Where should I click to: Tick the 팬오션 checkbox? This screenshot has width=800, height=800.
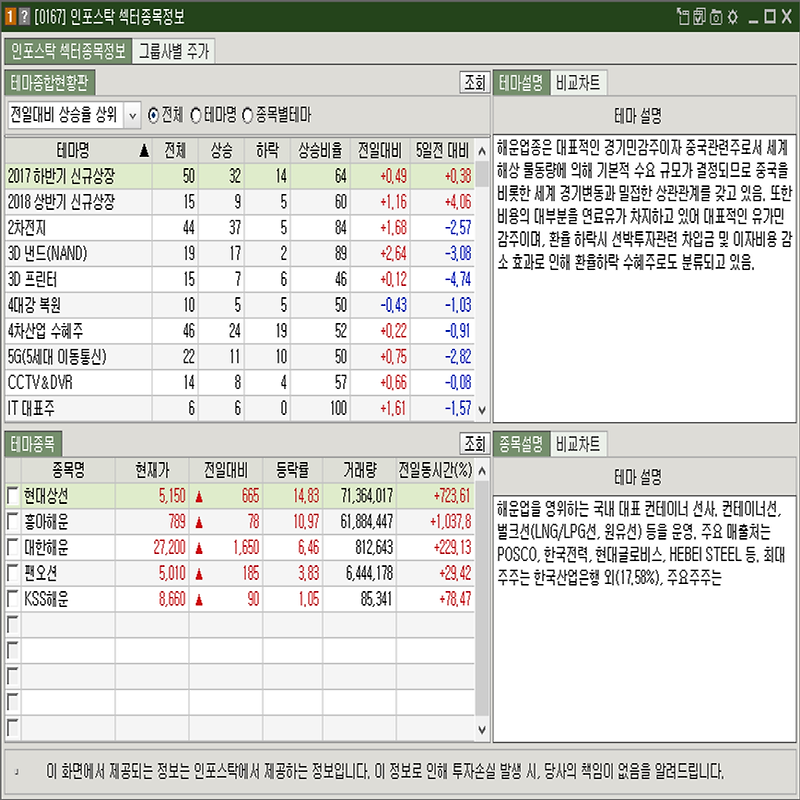[x=13, y=573]
